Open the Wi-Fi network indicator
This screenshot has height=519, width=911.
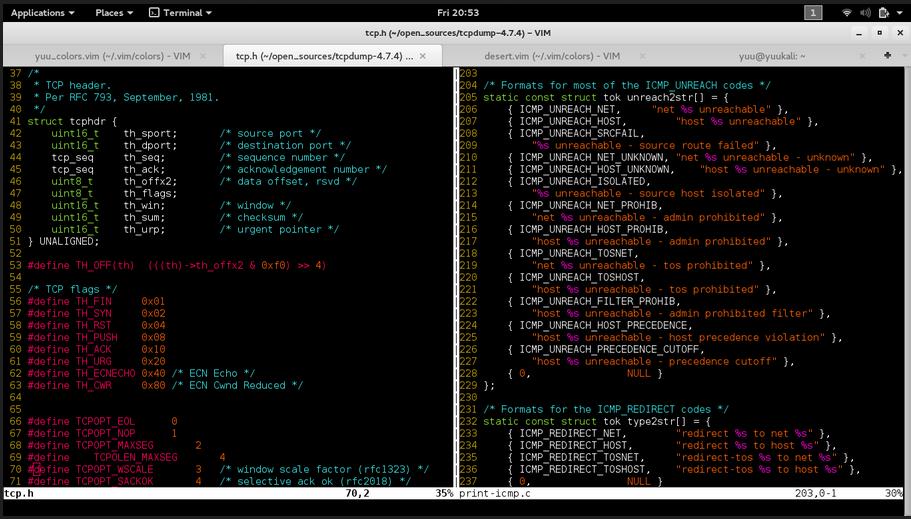tap(847, 12)
